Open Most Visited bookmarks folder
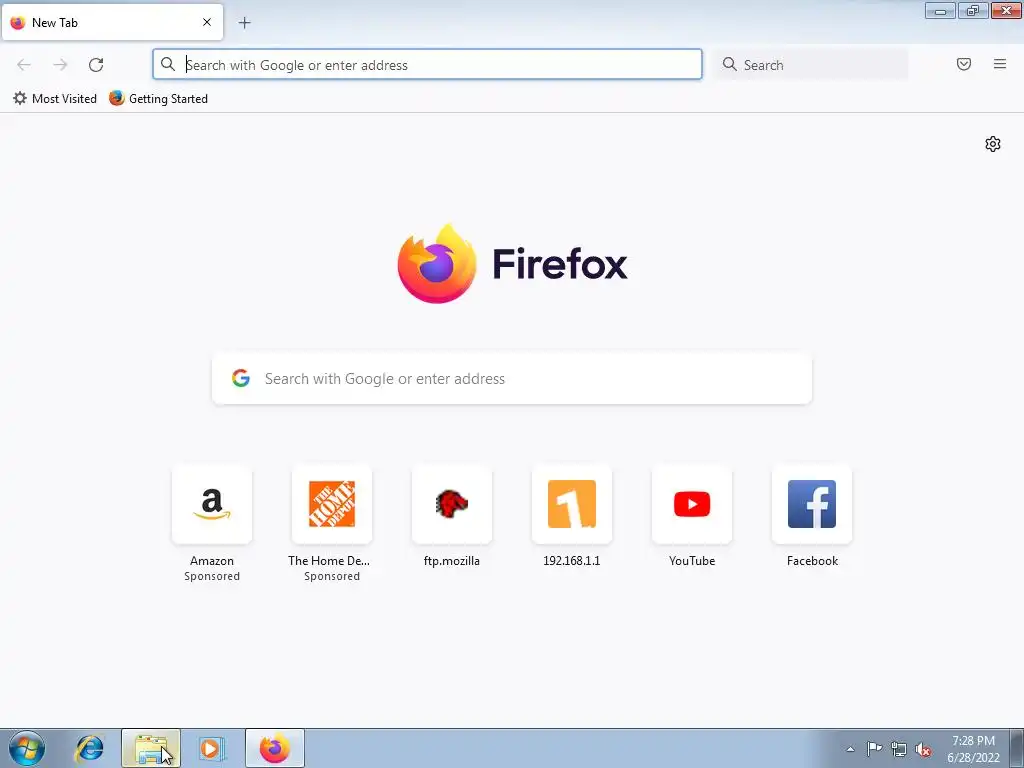The width and height of the screenshot is (1024, 768). [x=55, y=99]
